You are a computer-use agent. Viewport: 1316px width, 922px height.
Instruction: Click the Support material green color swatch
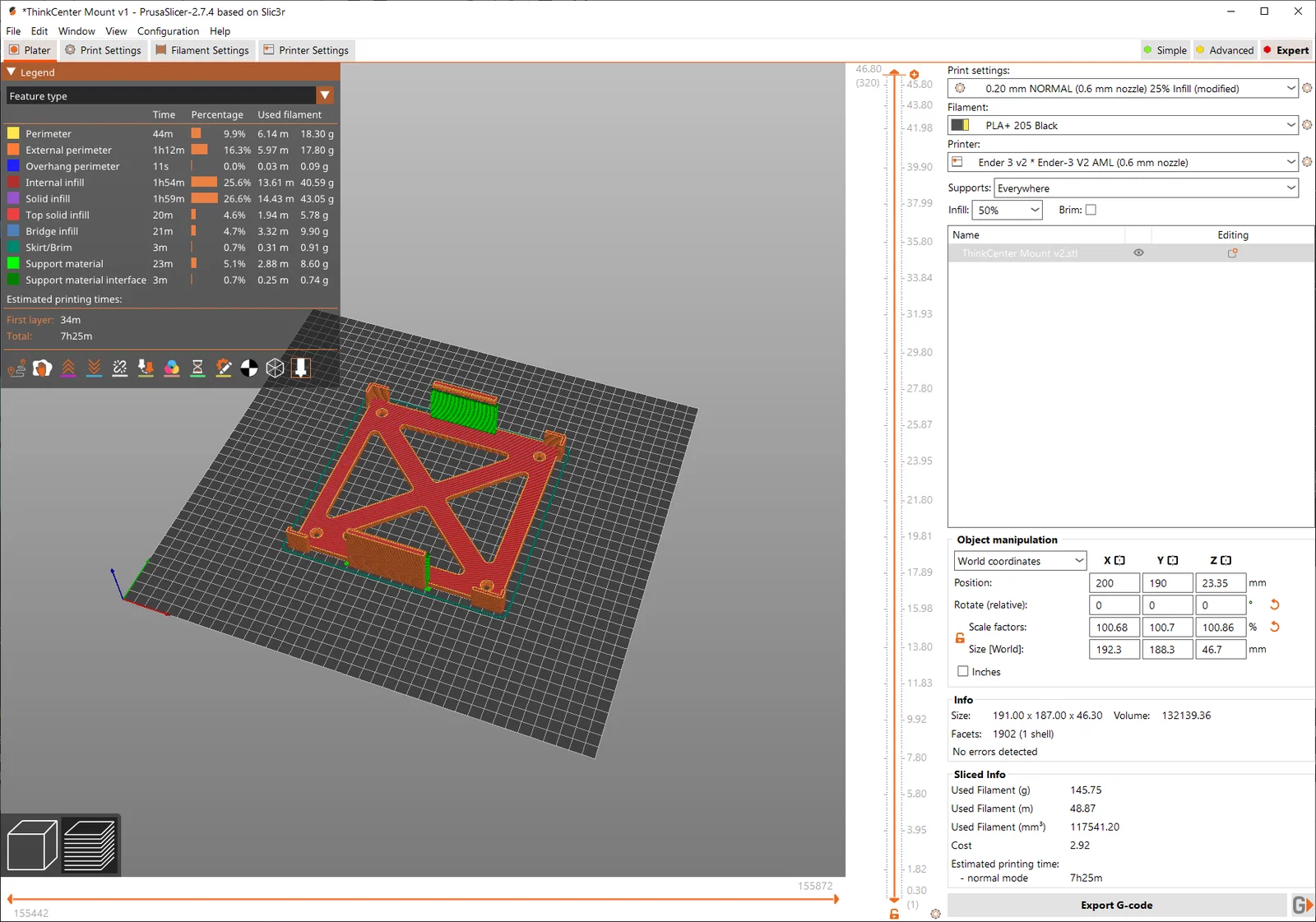point(13,263)
